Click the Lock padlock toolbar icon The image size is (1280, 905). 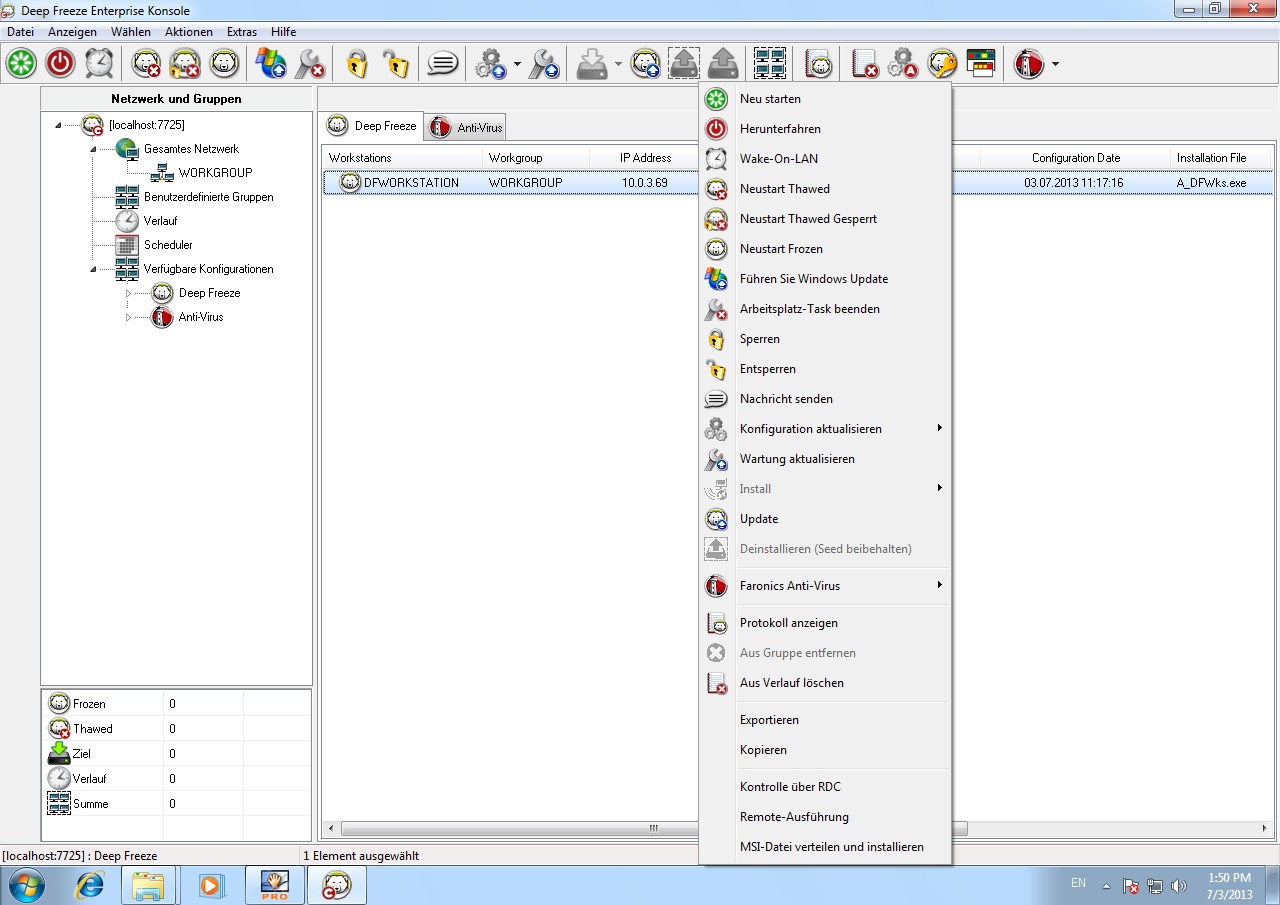click(x=357, y=63)
